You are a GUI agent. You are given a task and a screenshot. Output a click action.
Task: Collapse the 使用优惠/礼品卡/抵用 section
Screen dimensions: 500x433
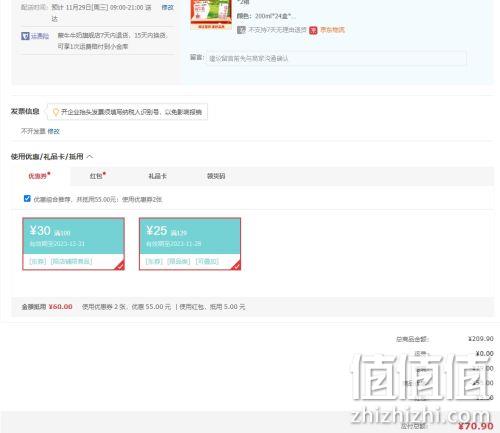(90, 156)
